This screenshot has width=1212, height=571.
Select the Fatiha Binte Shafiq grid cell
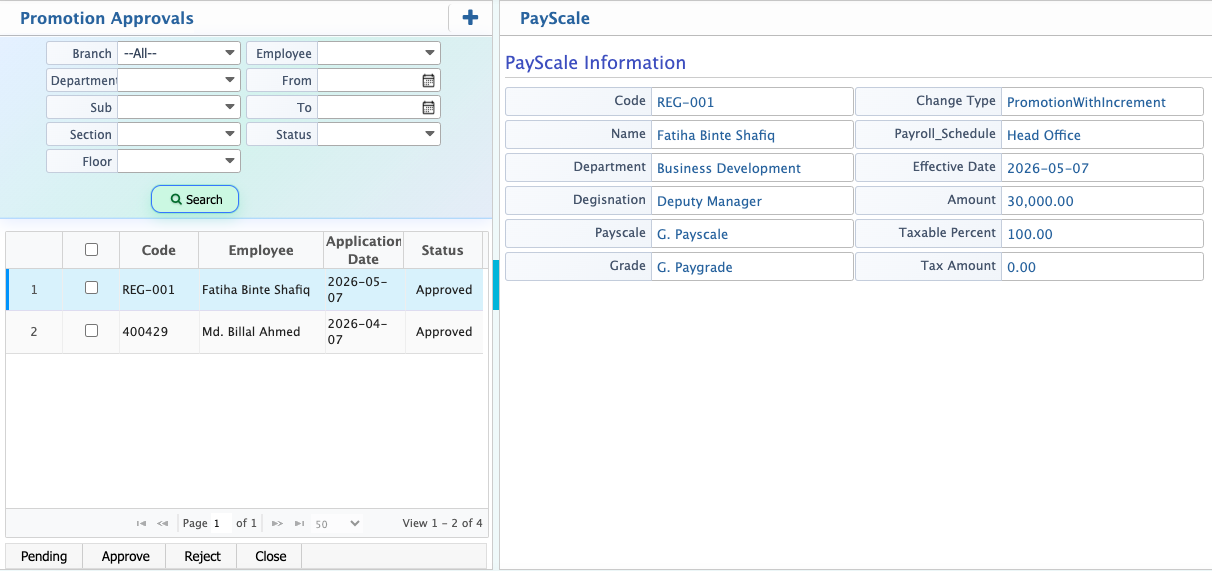coord(261,289)
